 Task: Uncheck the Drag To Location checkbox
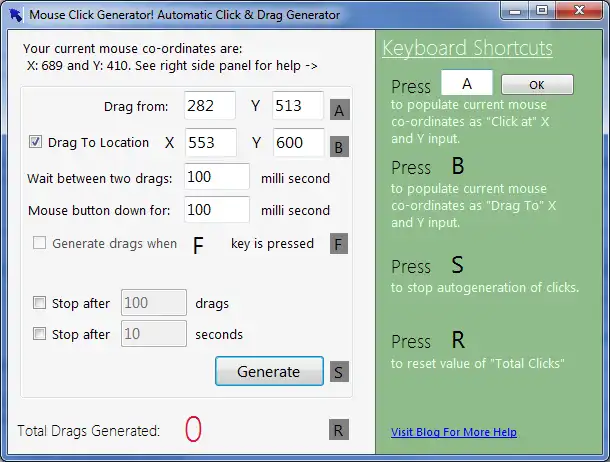pos(35,142)
